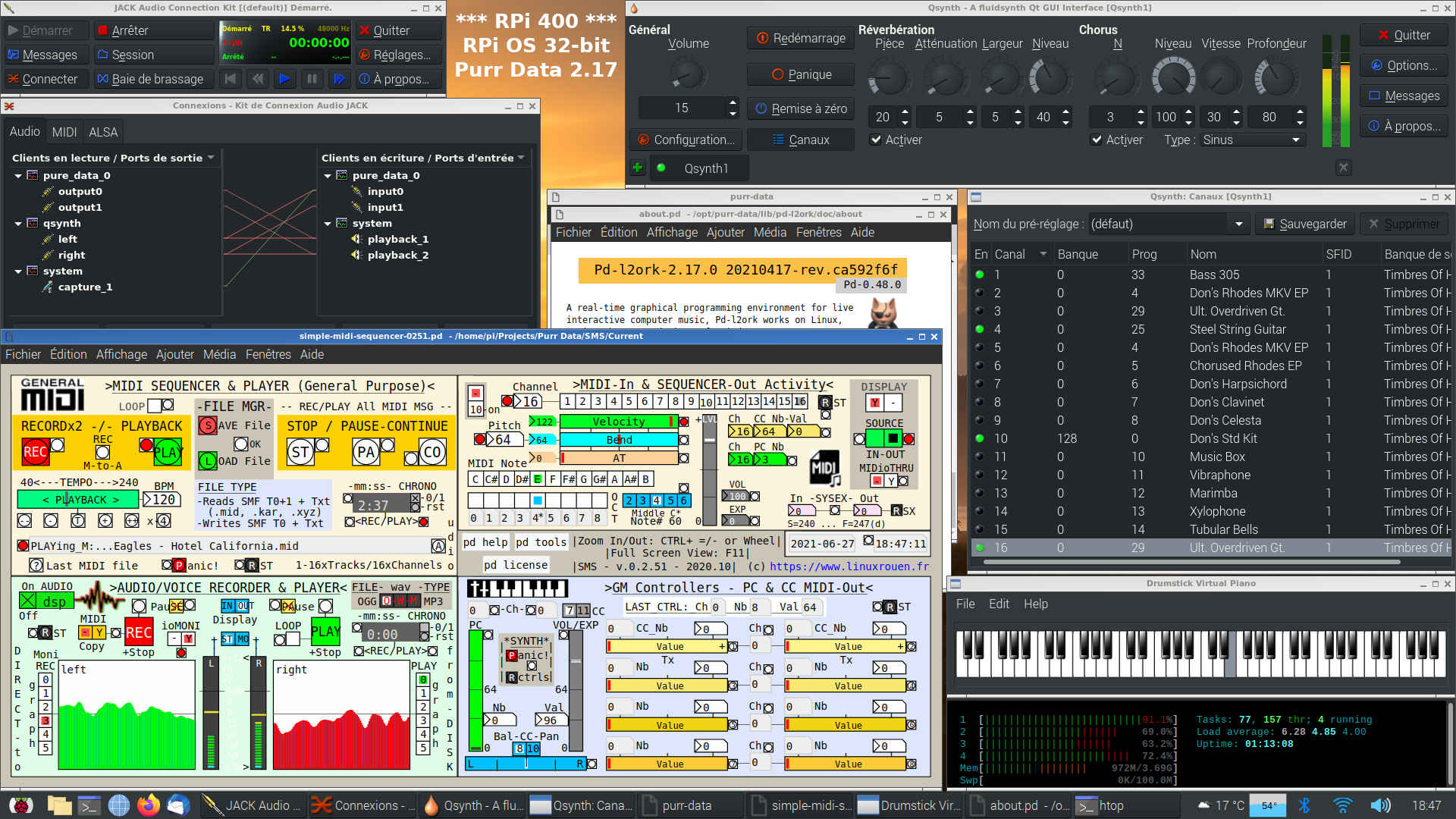Click the Qsynth master Volume knob

point(688,74)
